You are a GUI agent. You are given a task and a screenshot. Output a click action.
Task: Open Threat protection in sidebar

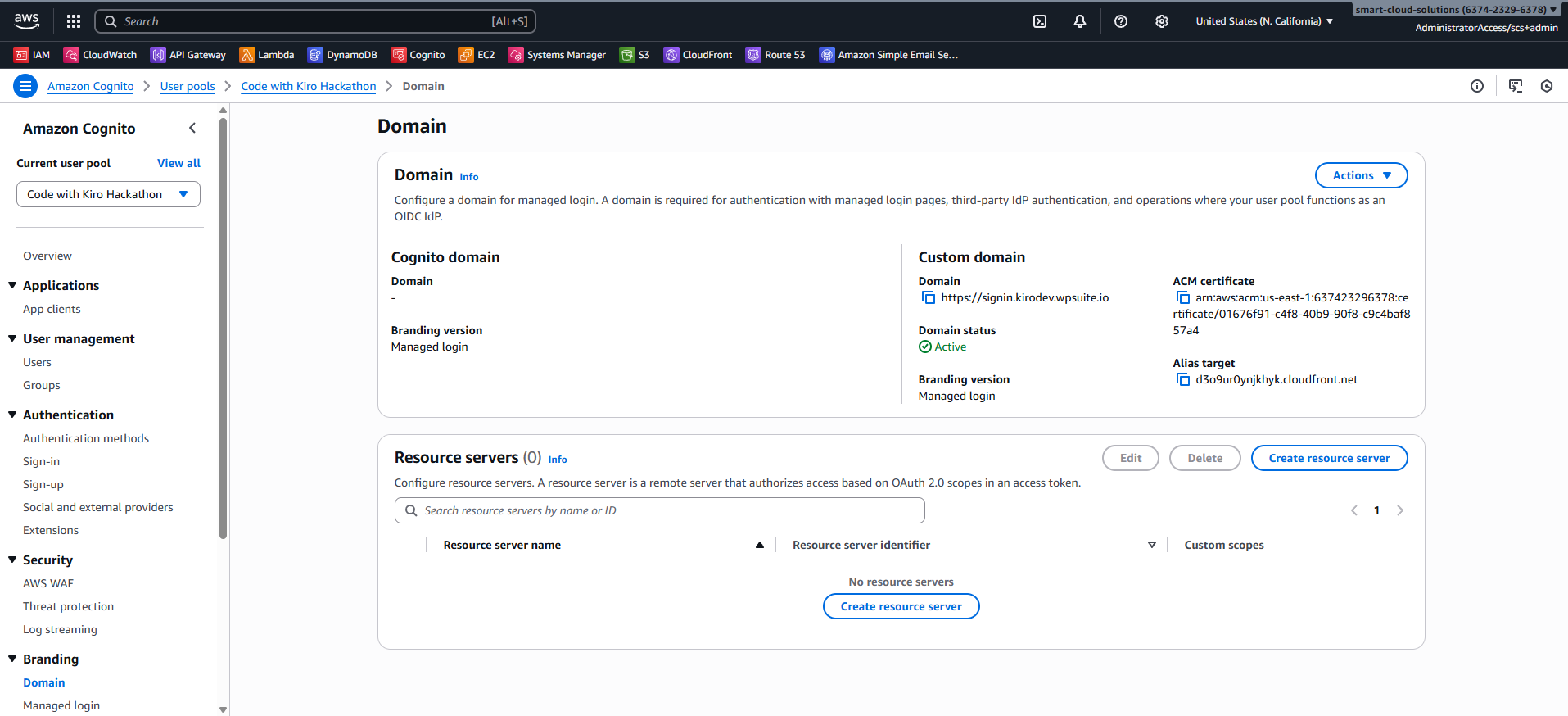[x=68, y=606]
